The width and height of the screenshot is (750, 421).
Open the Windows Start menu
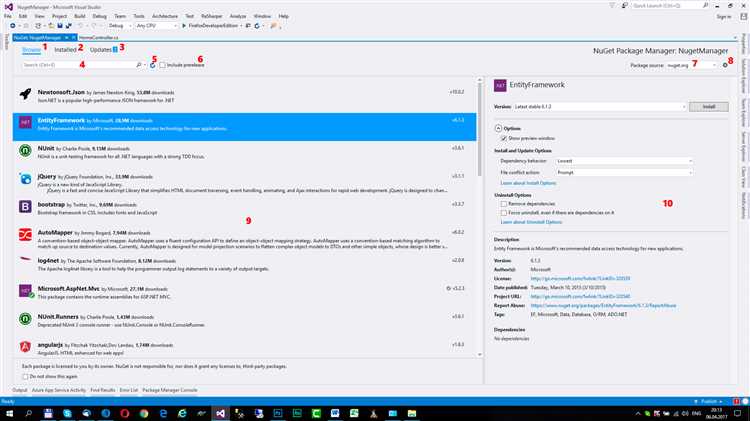pos(9,413)
